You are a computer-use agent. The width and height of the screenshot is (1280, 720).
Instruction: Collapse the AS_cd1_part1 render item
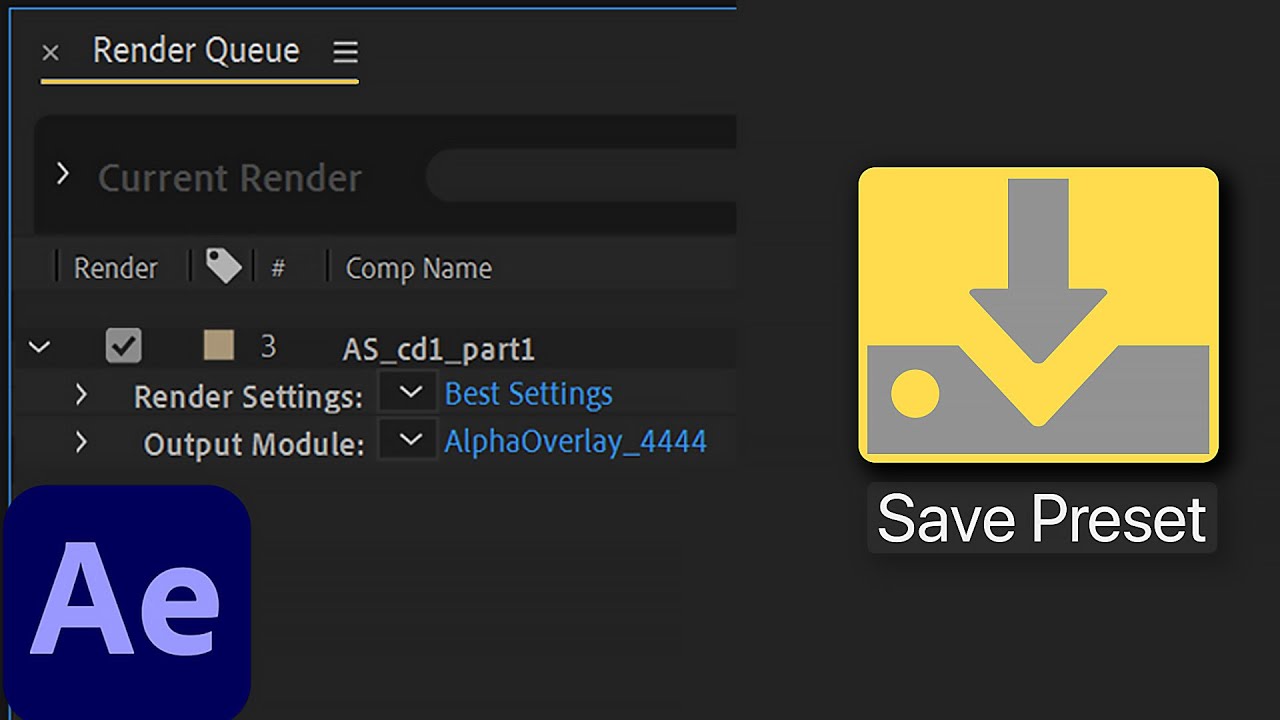click(39, 348)
